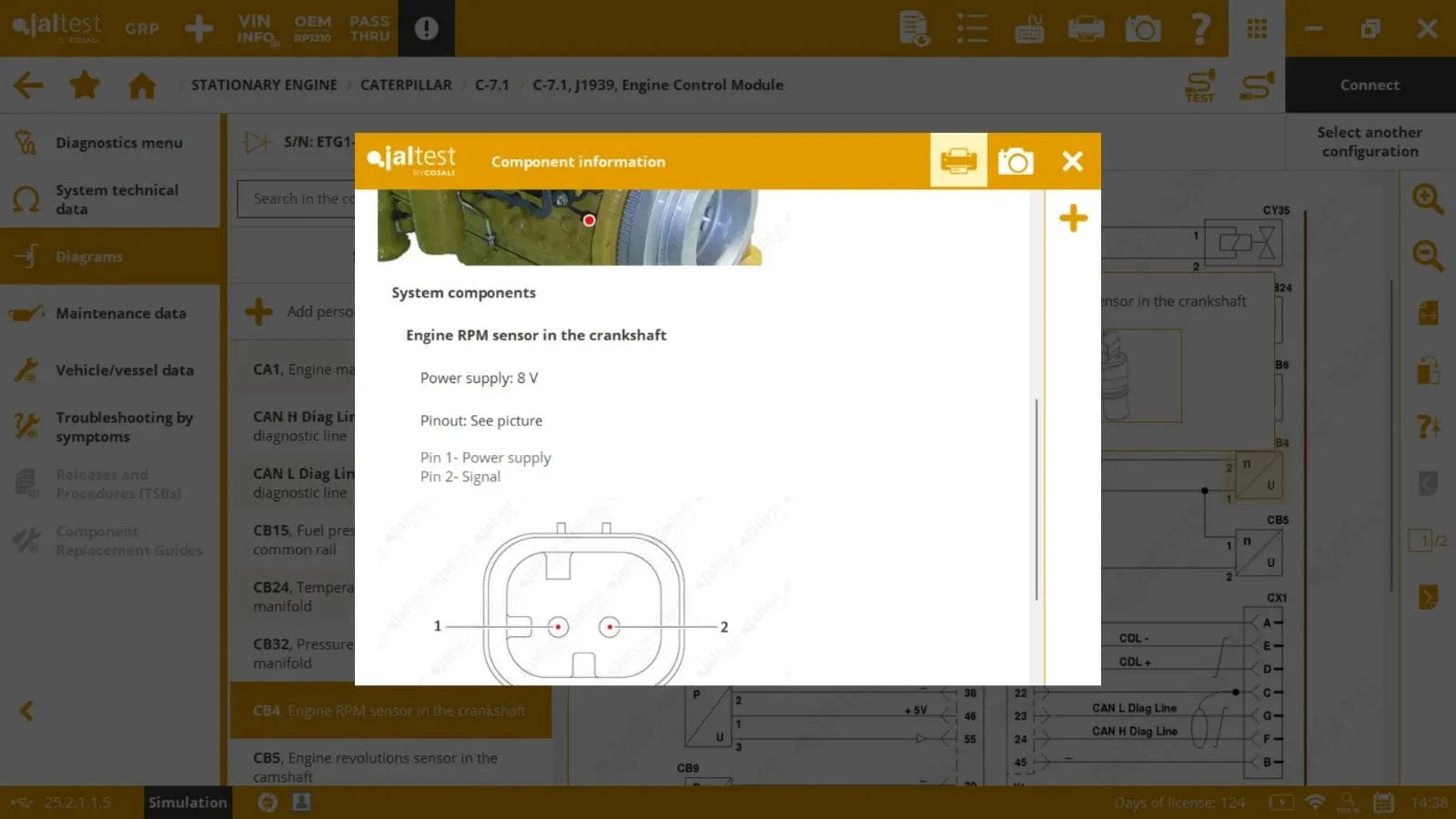Go to home screen via house icon

click(x=141, y=86)
